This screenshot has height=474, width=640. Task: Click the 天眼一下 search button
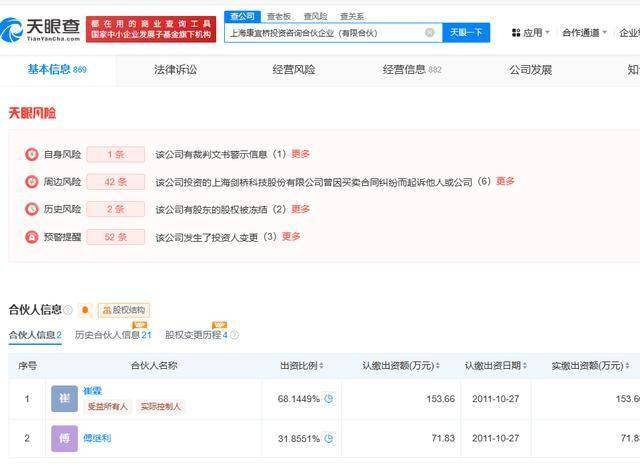click(x=466, y=32)
